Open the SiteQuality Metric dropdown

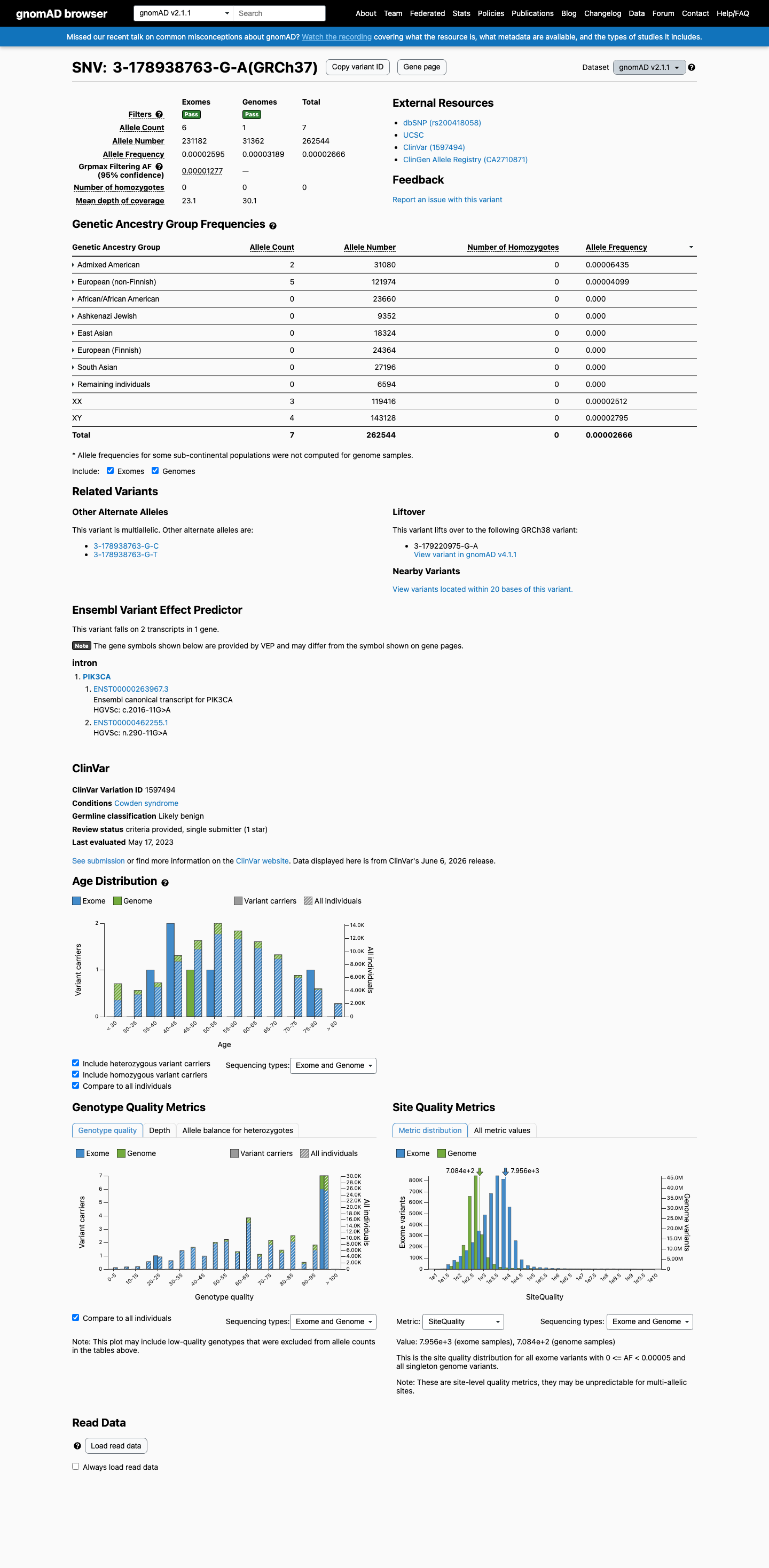pos(463,1321)
